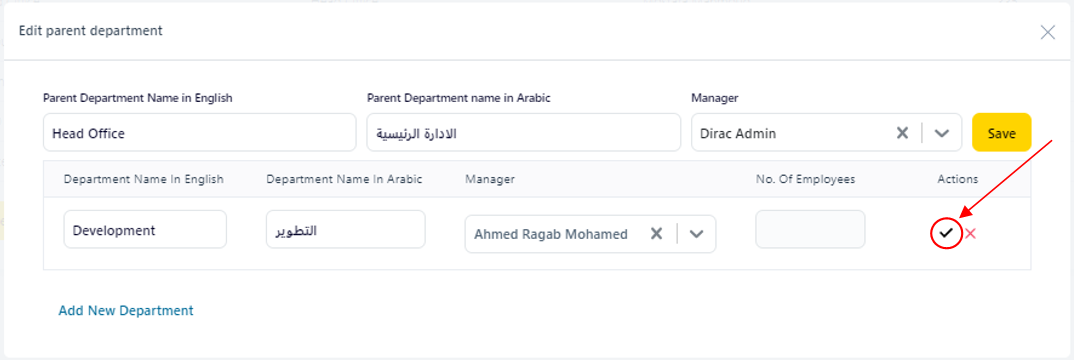Screen dimensions: 1074x360
Task: Close the Edit parent department dialog
Action: (x=1047, y=32)
